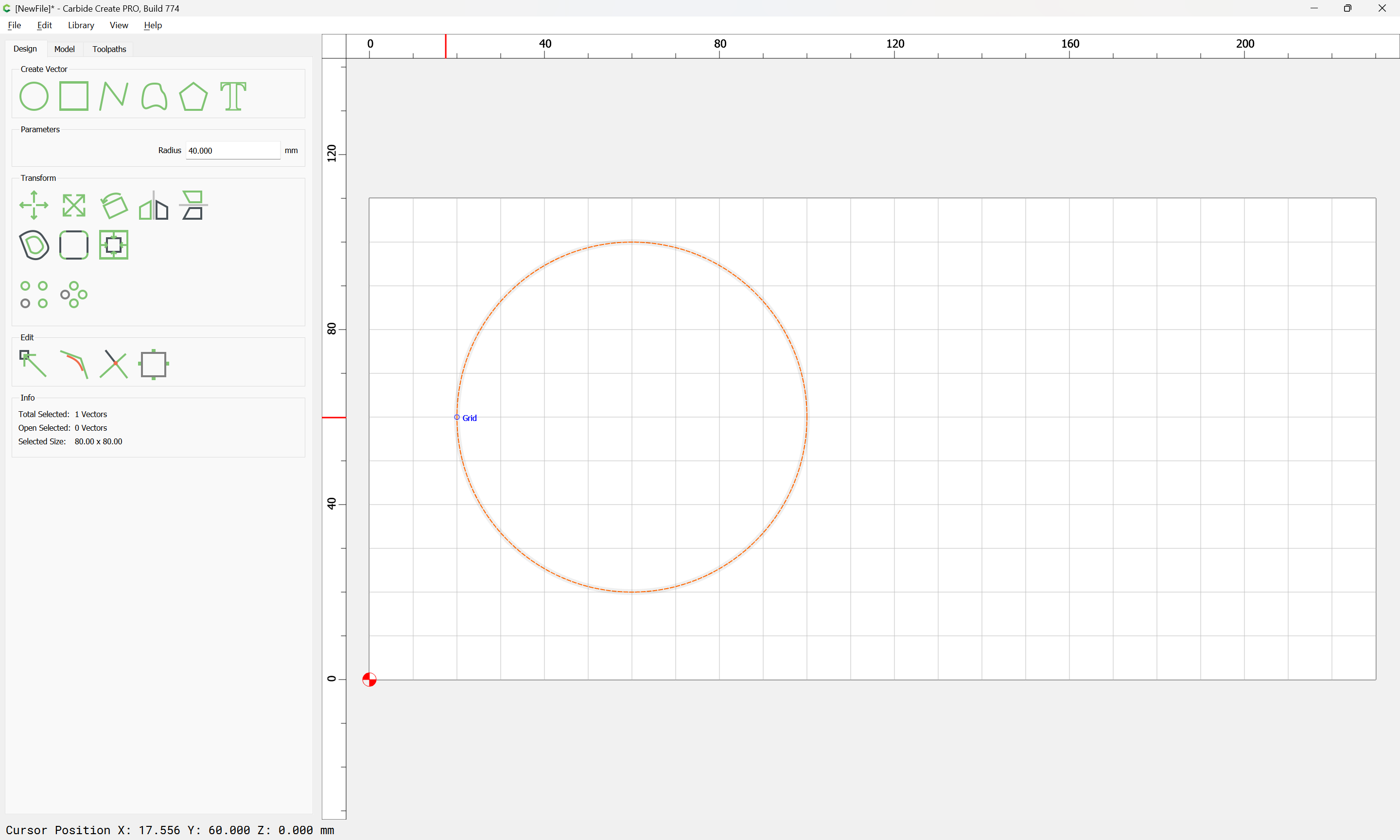Activate the Flip vertical transform tool
This screenshot has height=840, width=1400.
click(x=193, y=205)
